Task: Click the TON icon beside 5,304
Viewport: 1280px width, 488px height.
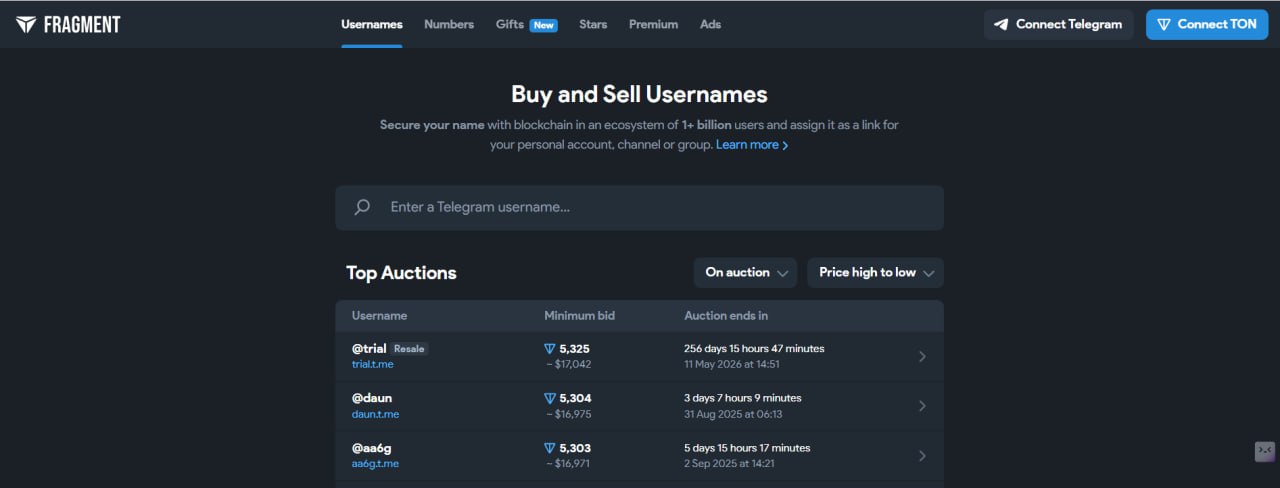Action: click(x=549, y=398)
